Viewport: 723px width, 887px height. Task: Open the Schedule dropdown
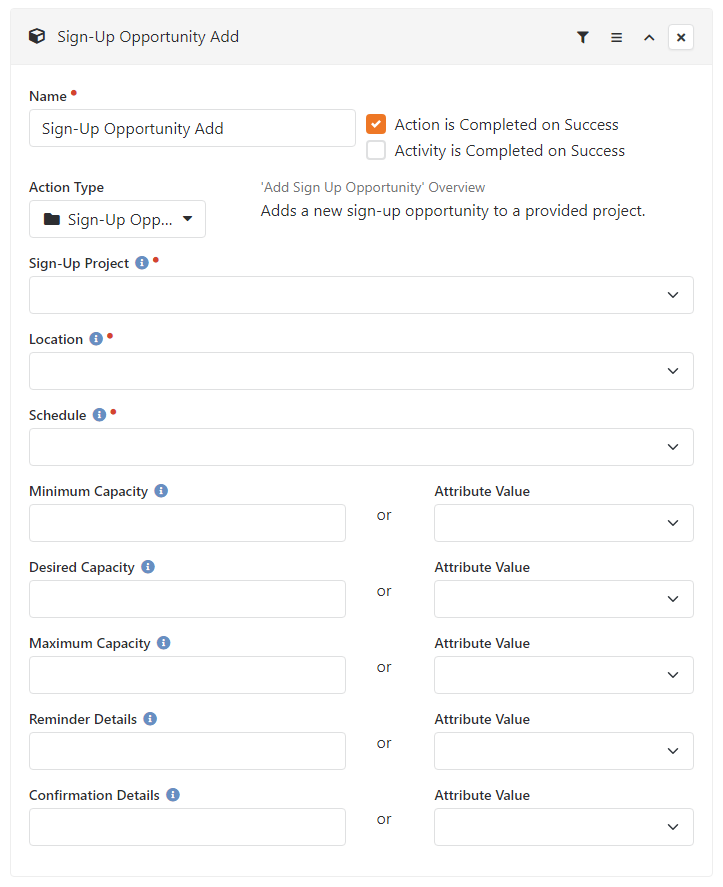(361, 447)
